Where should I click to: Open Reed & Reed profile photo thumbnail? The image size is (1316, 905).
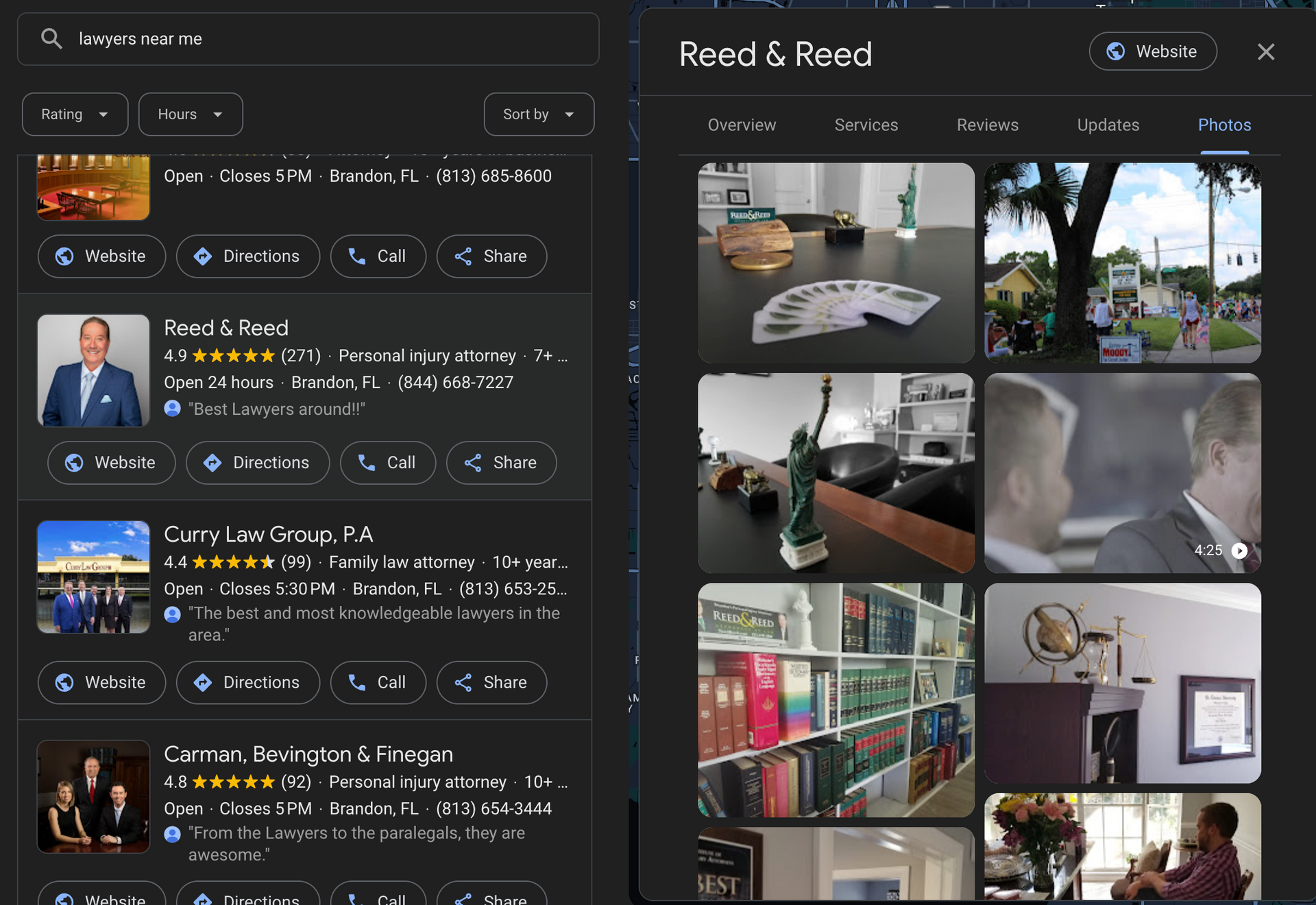pos(93,370)
